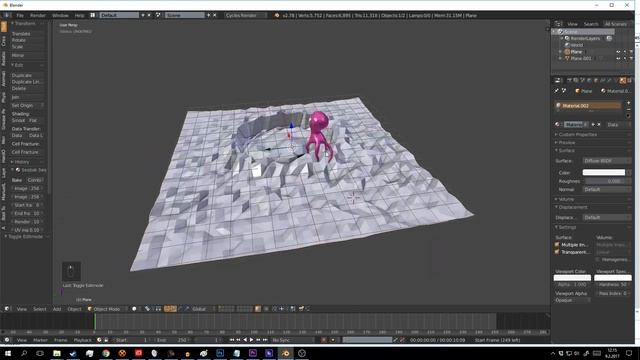
Task: Open the Render menu
Action: click(38, 16)
